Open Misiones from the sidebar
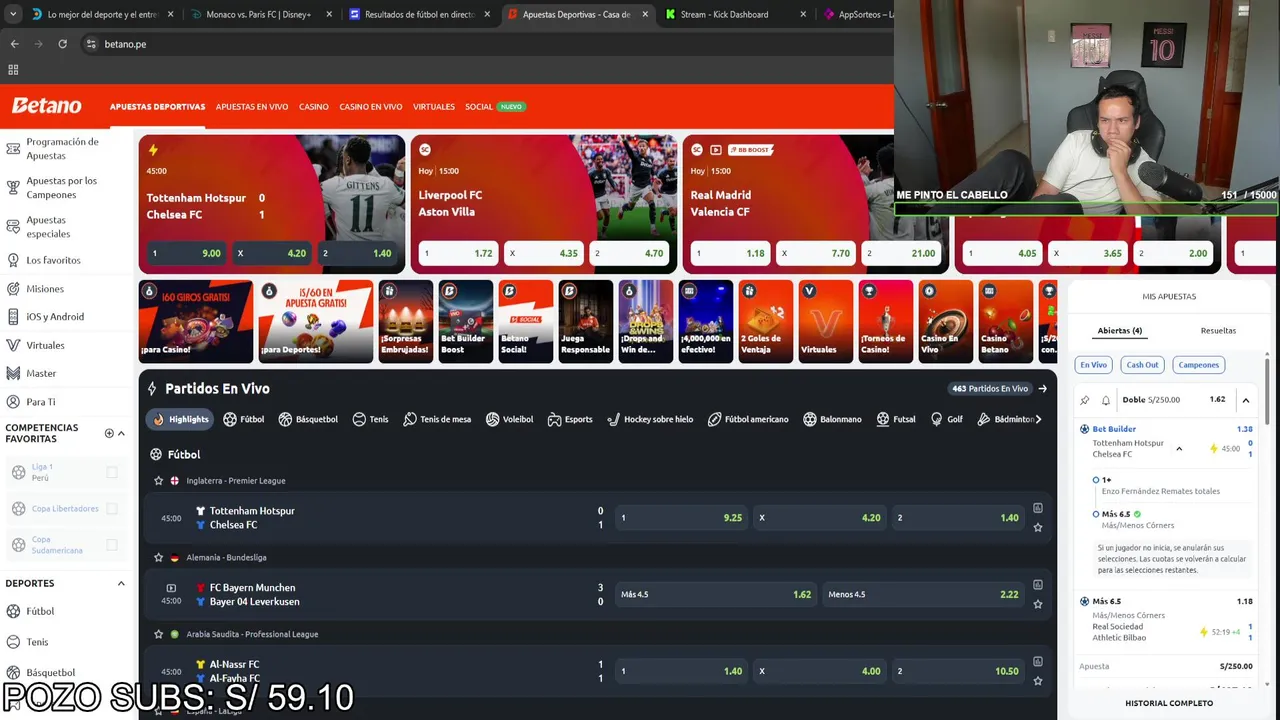Image resolution: width=1280 pixels, height=720 pixels. pyautogui.click(x=45, y=289)
